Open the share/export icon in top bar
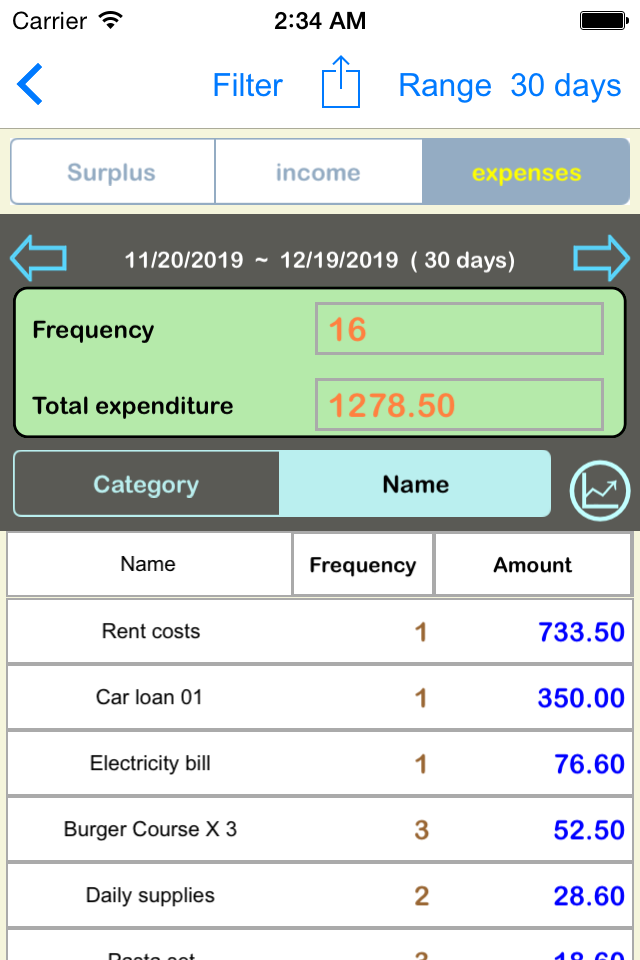This screenshot has width=640, height=960. (x=340, y=85)
